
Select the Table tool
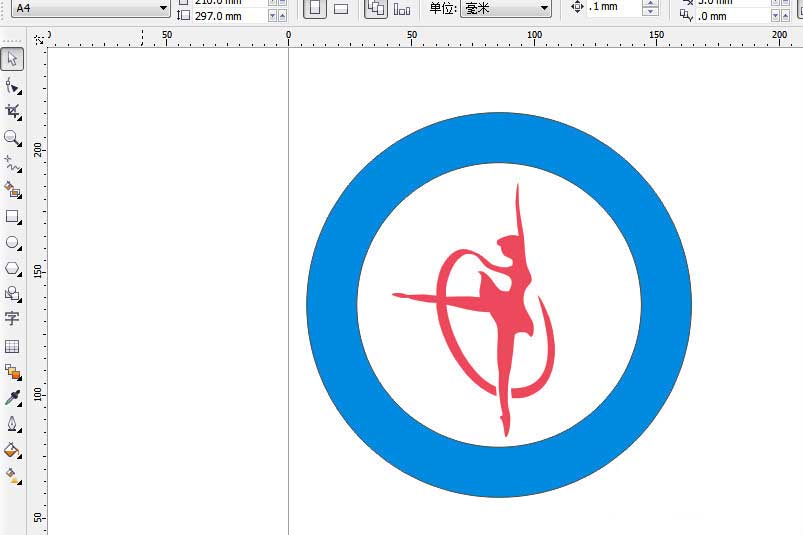[12, 346]
